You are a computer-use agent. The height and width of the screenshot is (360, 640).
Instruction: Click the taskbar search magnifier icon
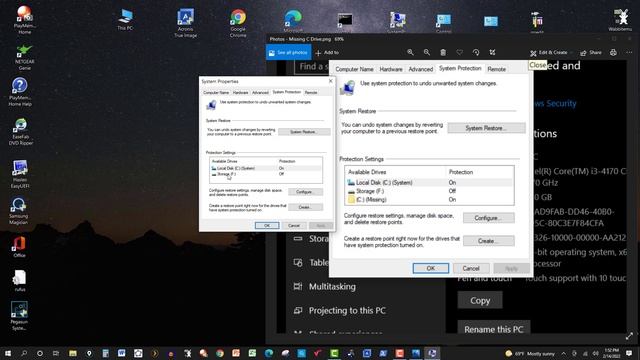click(x=24, y=353)
